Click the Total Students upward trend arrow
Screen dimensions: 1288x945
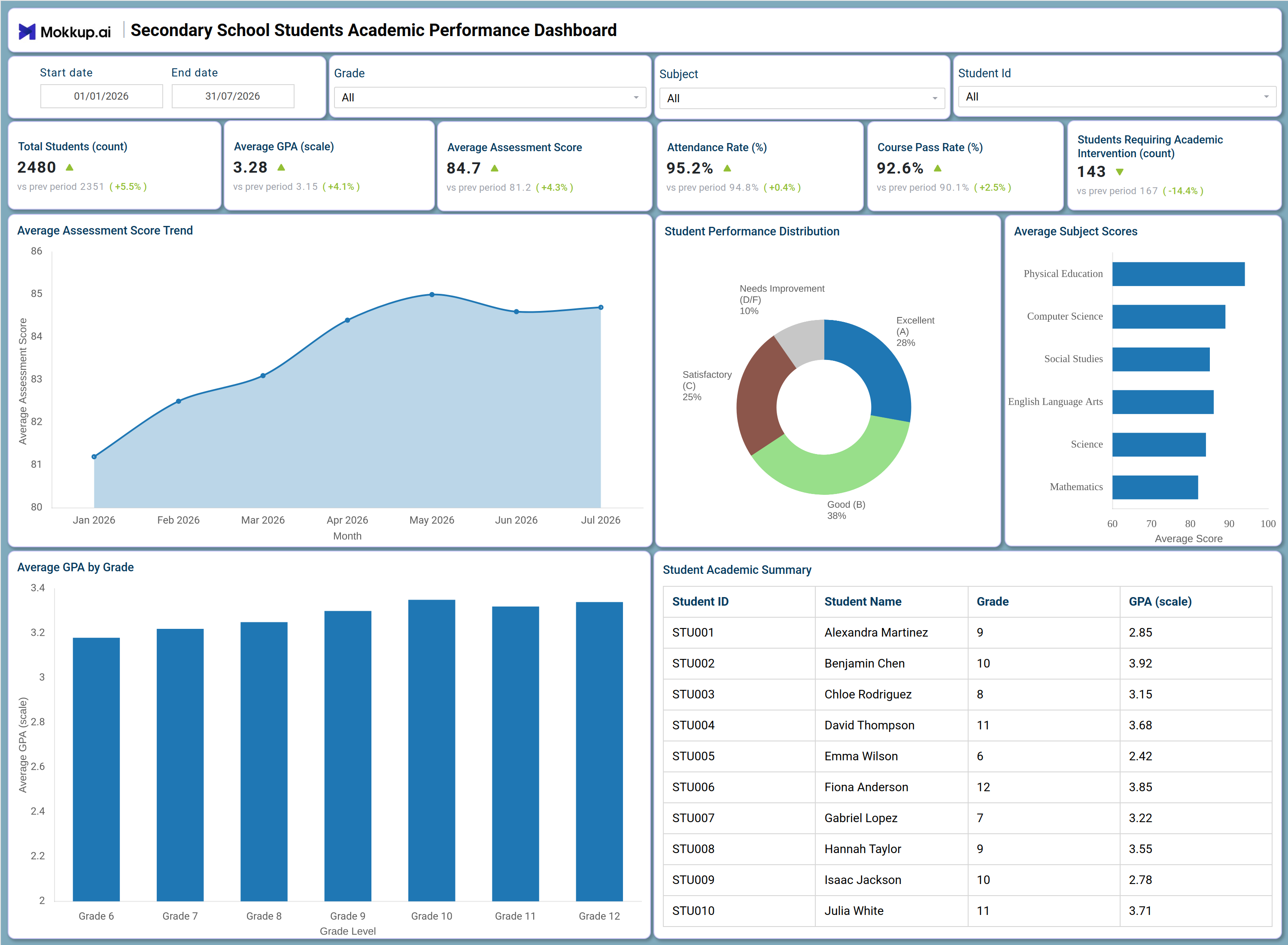click(70, 168)
